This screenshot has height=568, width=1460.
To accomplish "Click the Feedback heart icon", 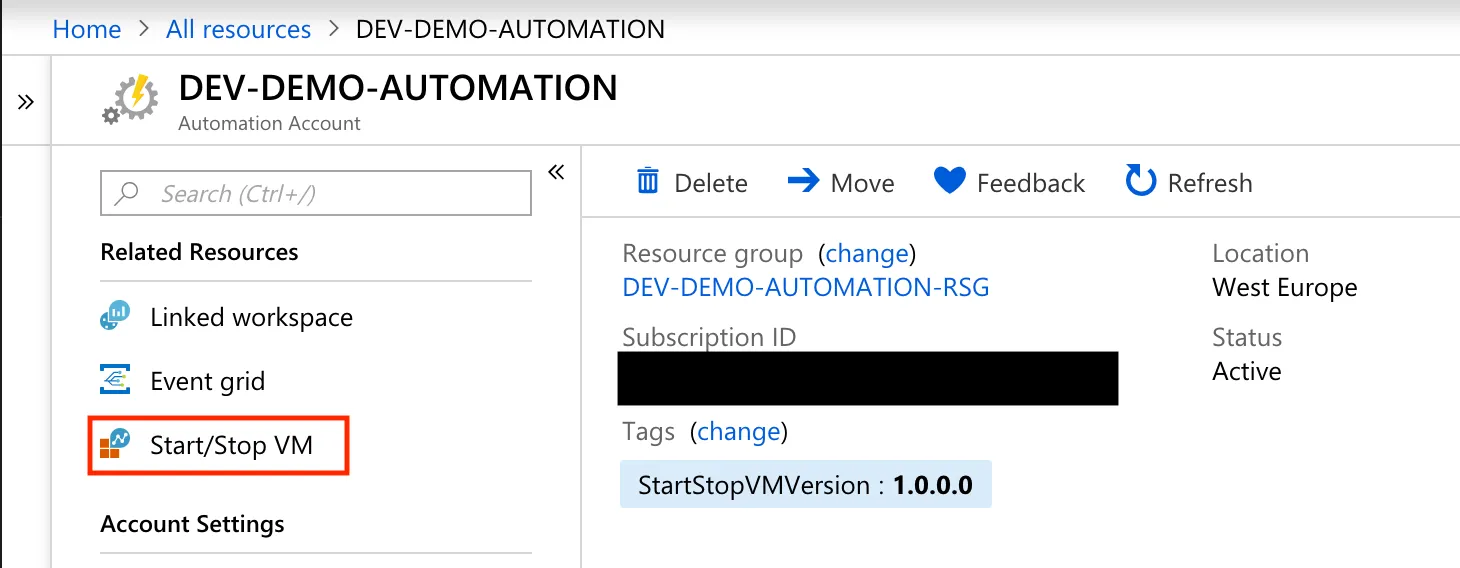I will 949,181.
